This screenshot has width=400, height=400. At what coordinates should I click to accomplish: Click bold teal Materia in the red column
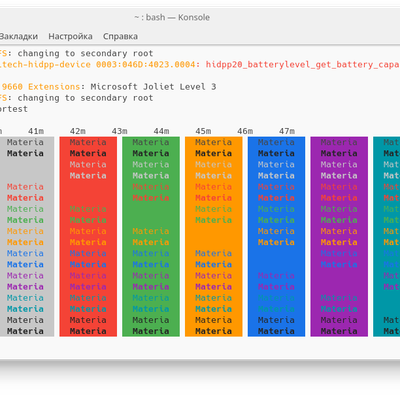(x=88, y=309)
